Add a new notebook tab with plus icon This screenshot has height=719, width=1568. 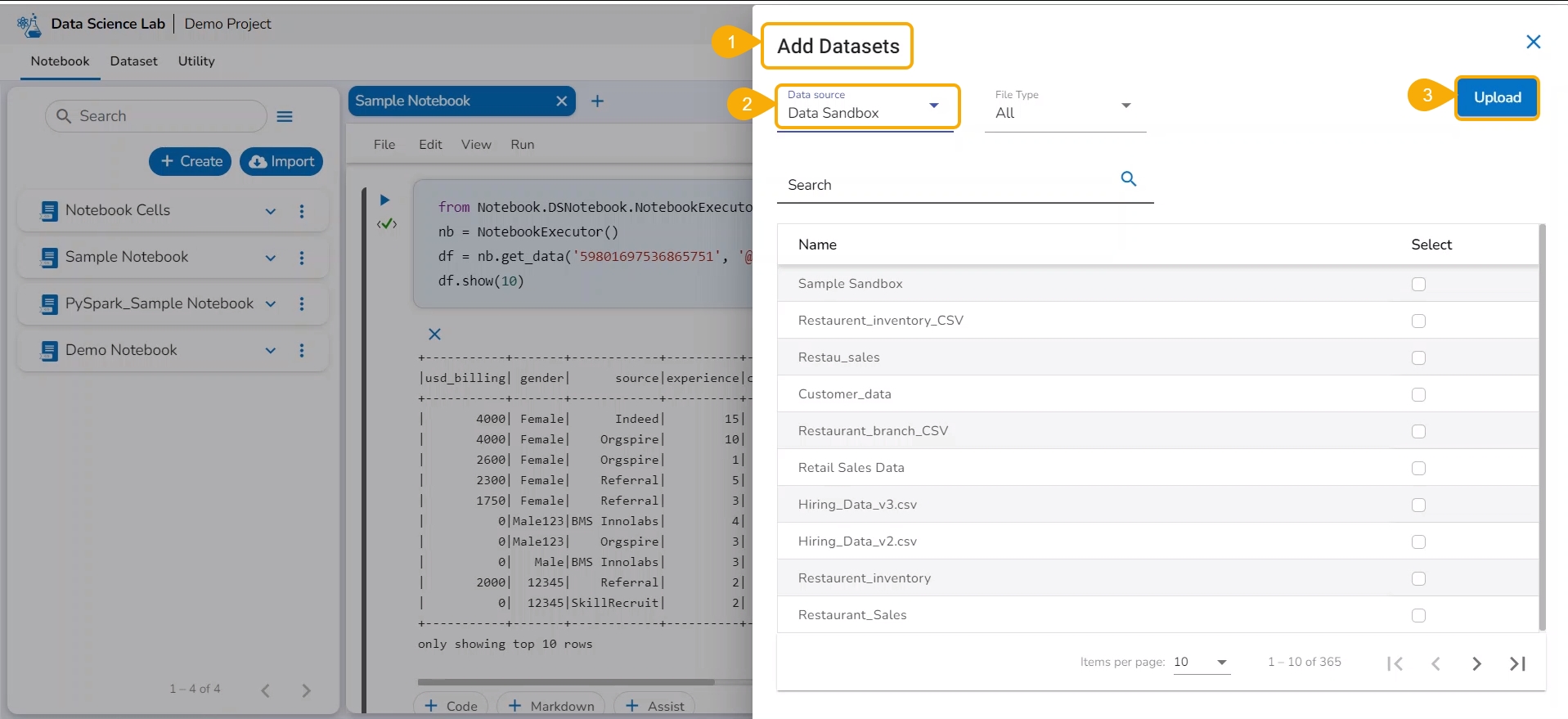[597, 101]
